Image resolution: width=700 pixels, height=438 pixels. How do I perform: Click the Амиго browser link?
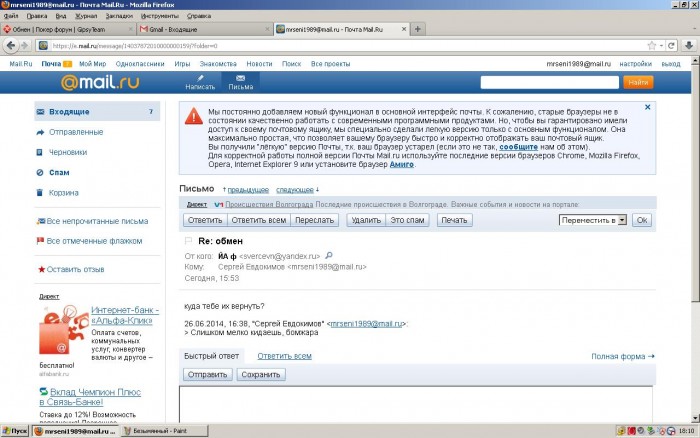pyautogui.click(x=401, y=164)
